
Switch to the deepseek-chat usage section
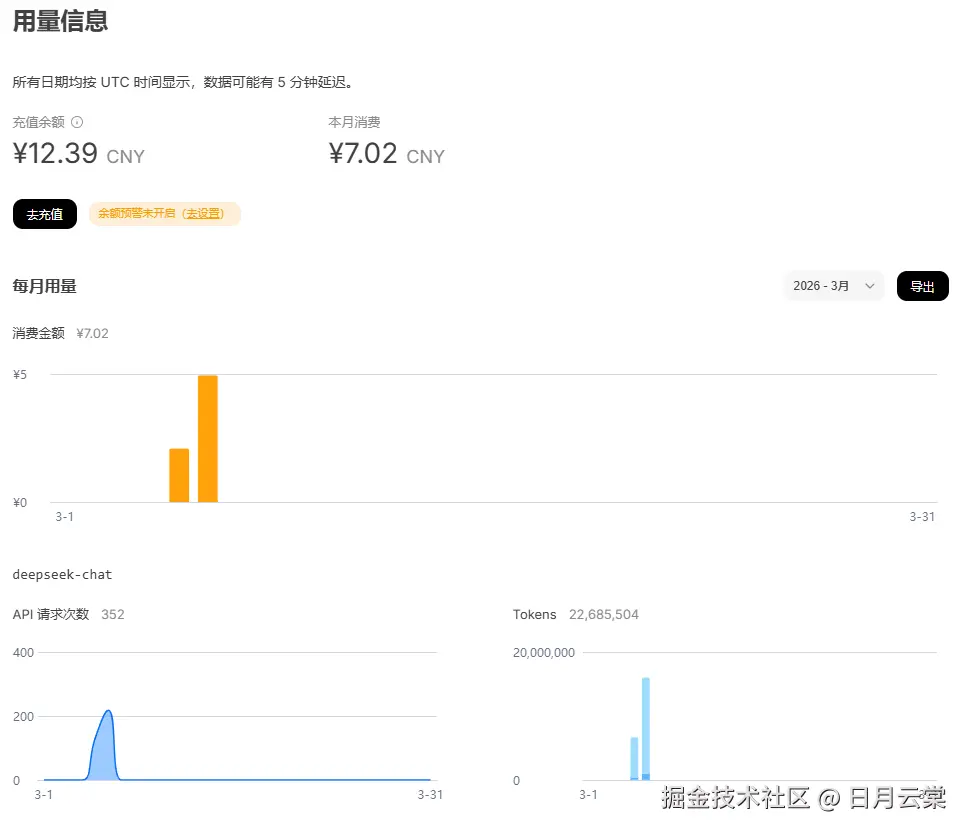point(62,575)
